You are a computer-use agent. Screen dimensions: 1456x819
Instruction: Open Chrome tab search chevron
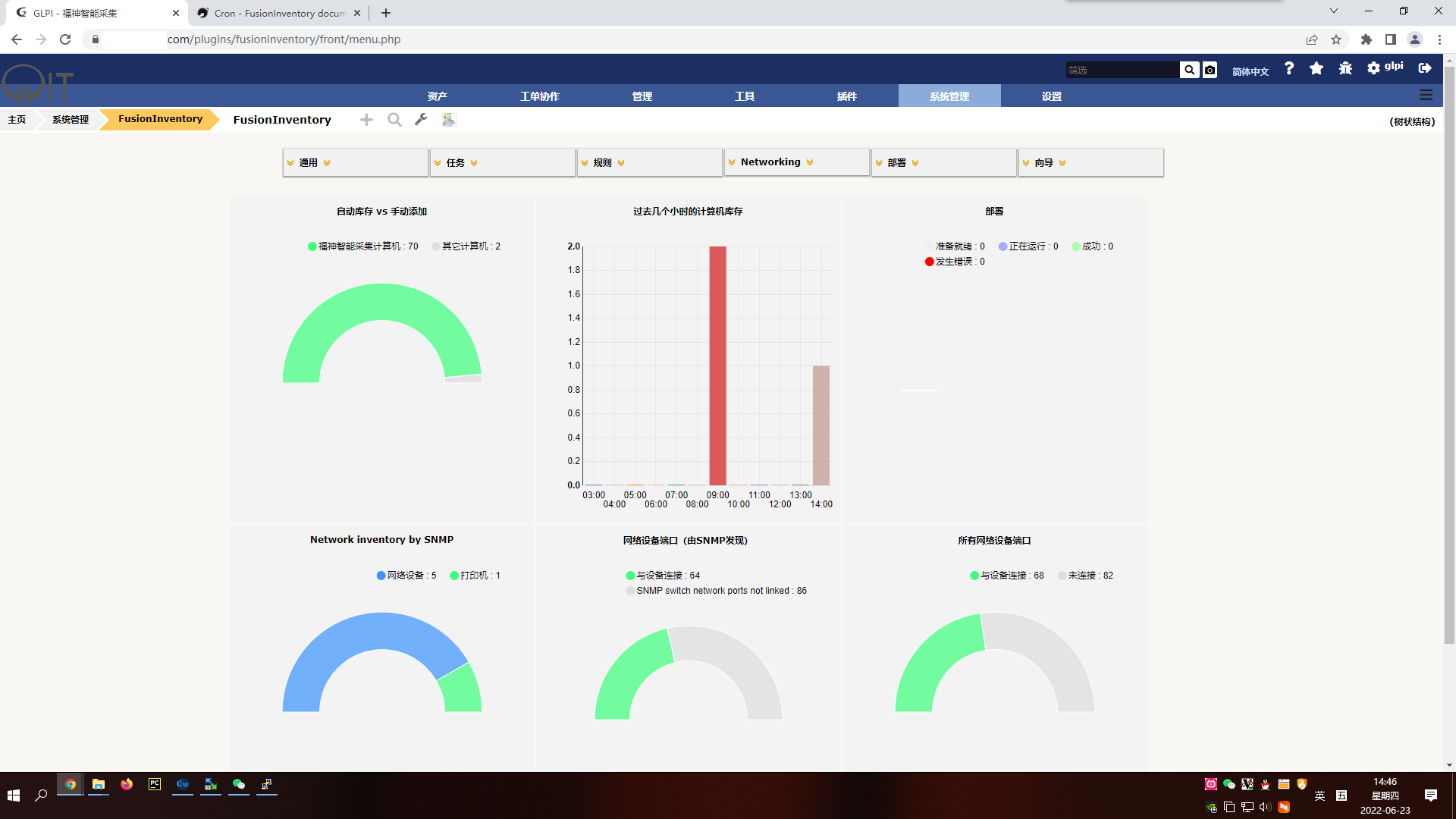pyautogui.click(x=1334, y=11)
